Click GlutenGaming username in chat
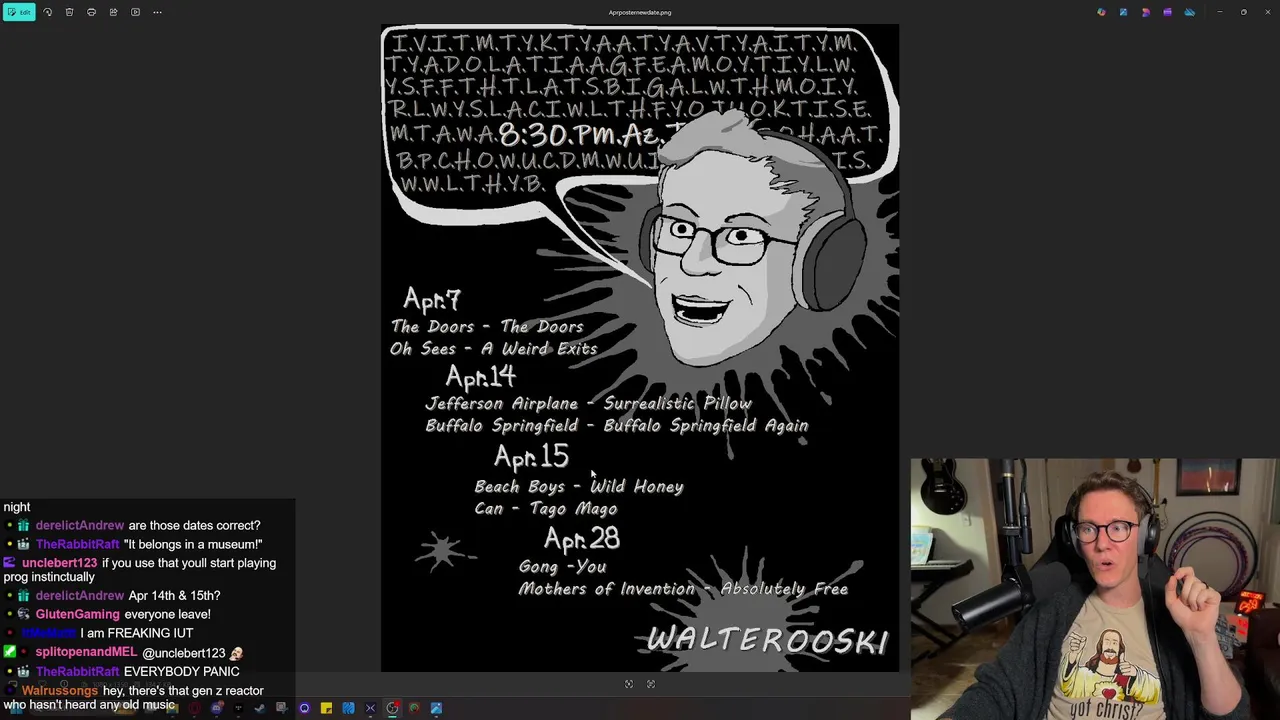1280x720 pixels. pos(77,614)
